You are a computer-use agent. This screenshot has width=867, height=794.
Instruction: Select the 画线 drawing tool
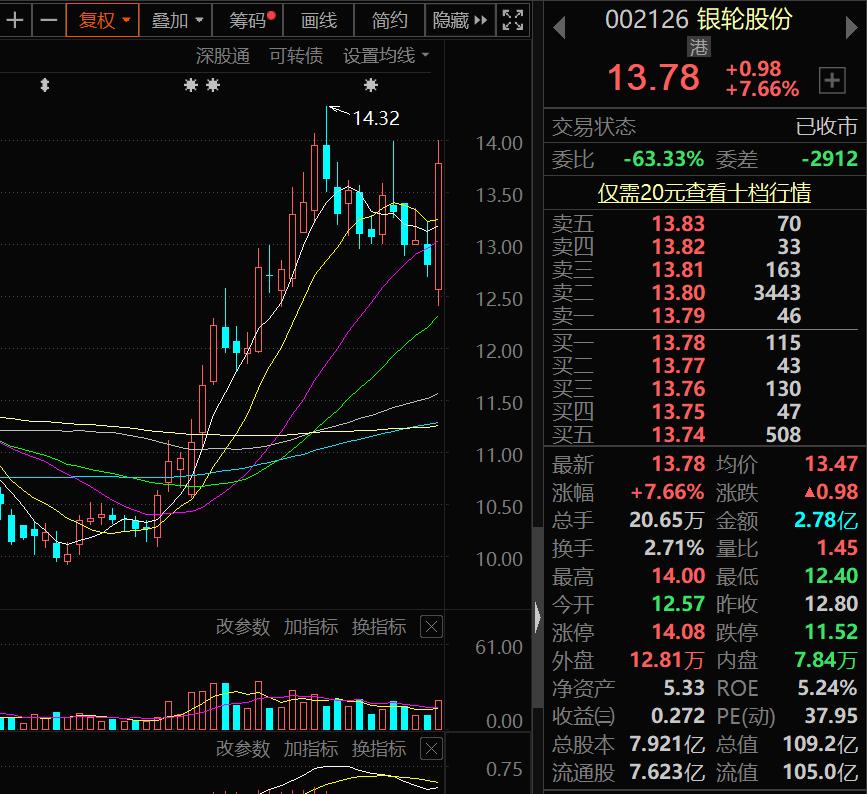point(317,20)
